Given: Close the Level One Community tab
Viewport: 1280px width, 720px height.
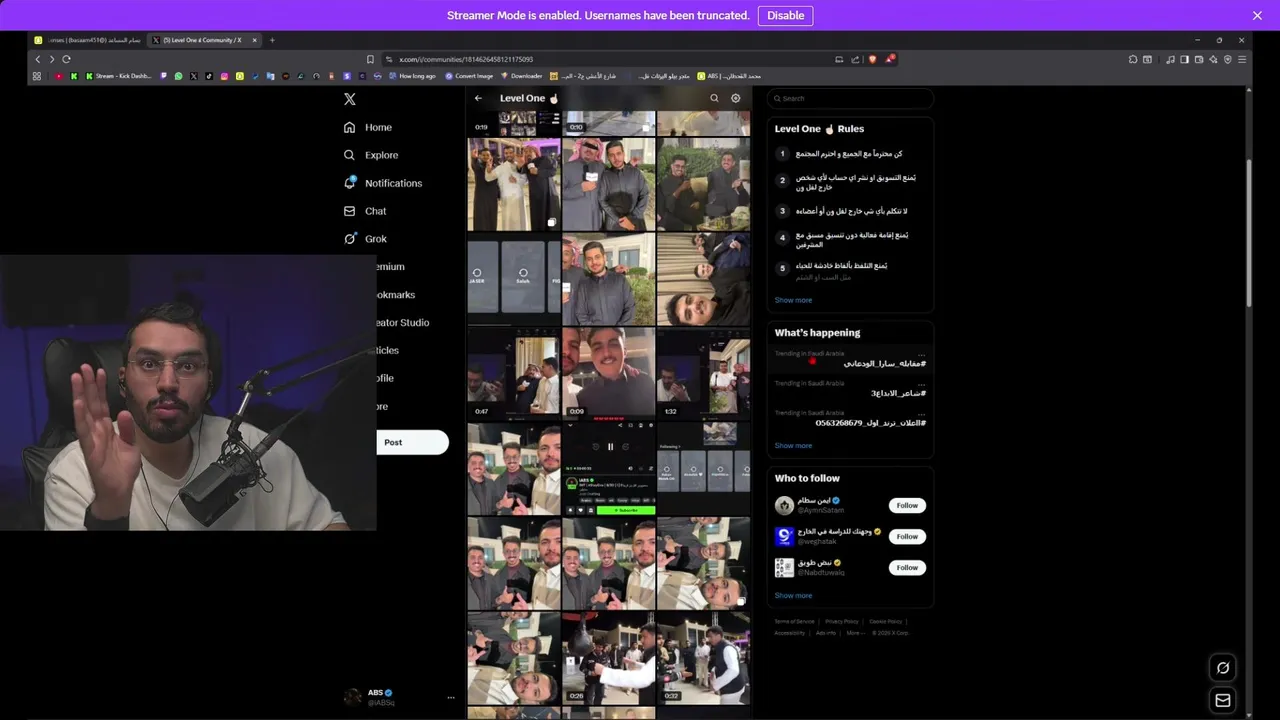Looking at the screenshot, I should coord(255,40).
